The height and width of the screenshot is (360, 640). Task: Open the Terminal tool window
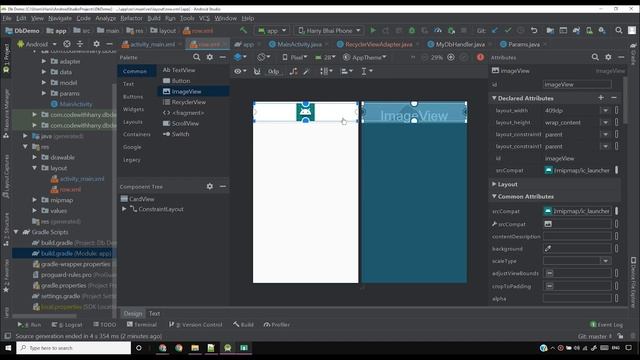[x=142, y=325]
